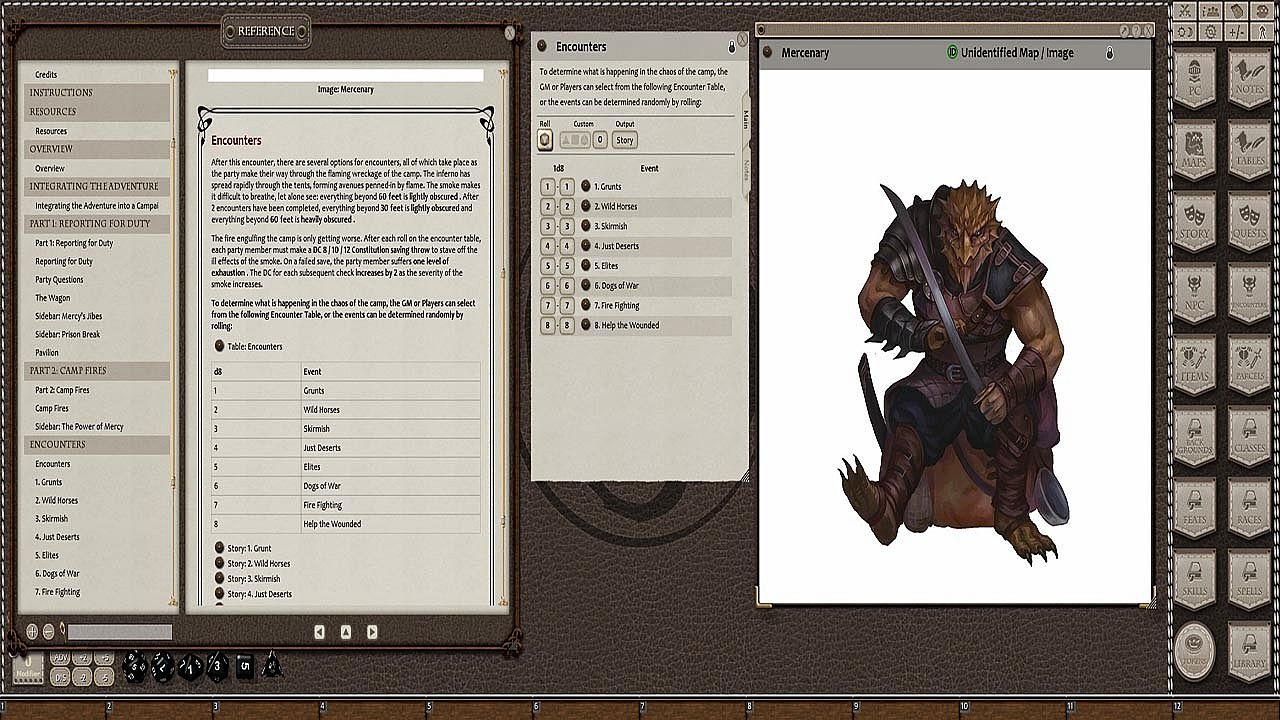The width and height of the screenshot is (1280, 720).
Task: Click the Story output button
Action: 625,140
